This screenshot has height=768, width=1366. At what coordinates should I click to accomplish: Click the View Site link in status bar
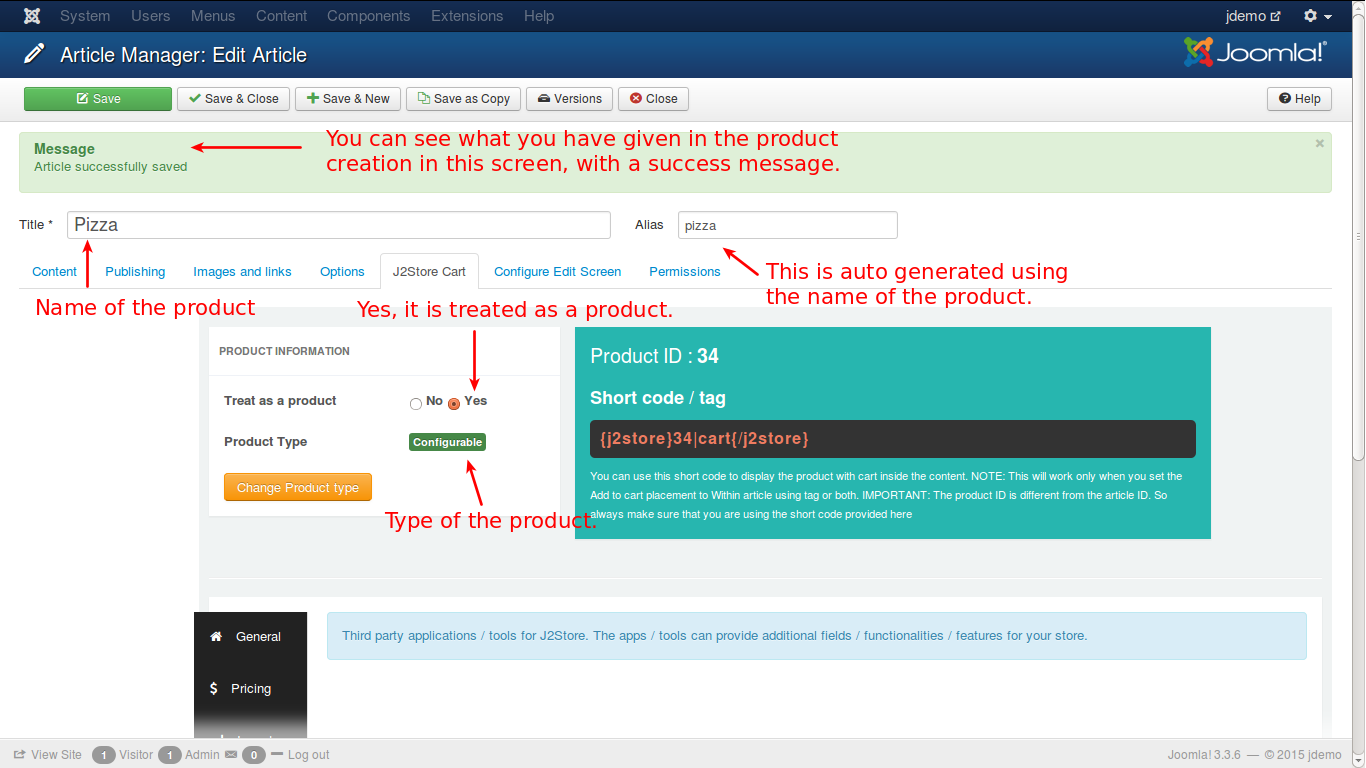click(x=48, y=755)
